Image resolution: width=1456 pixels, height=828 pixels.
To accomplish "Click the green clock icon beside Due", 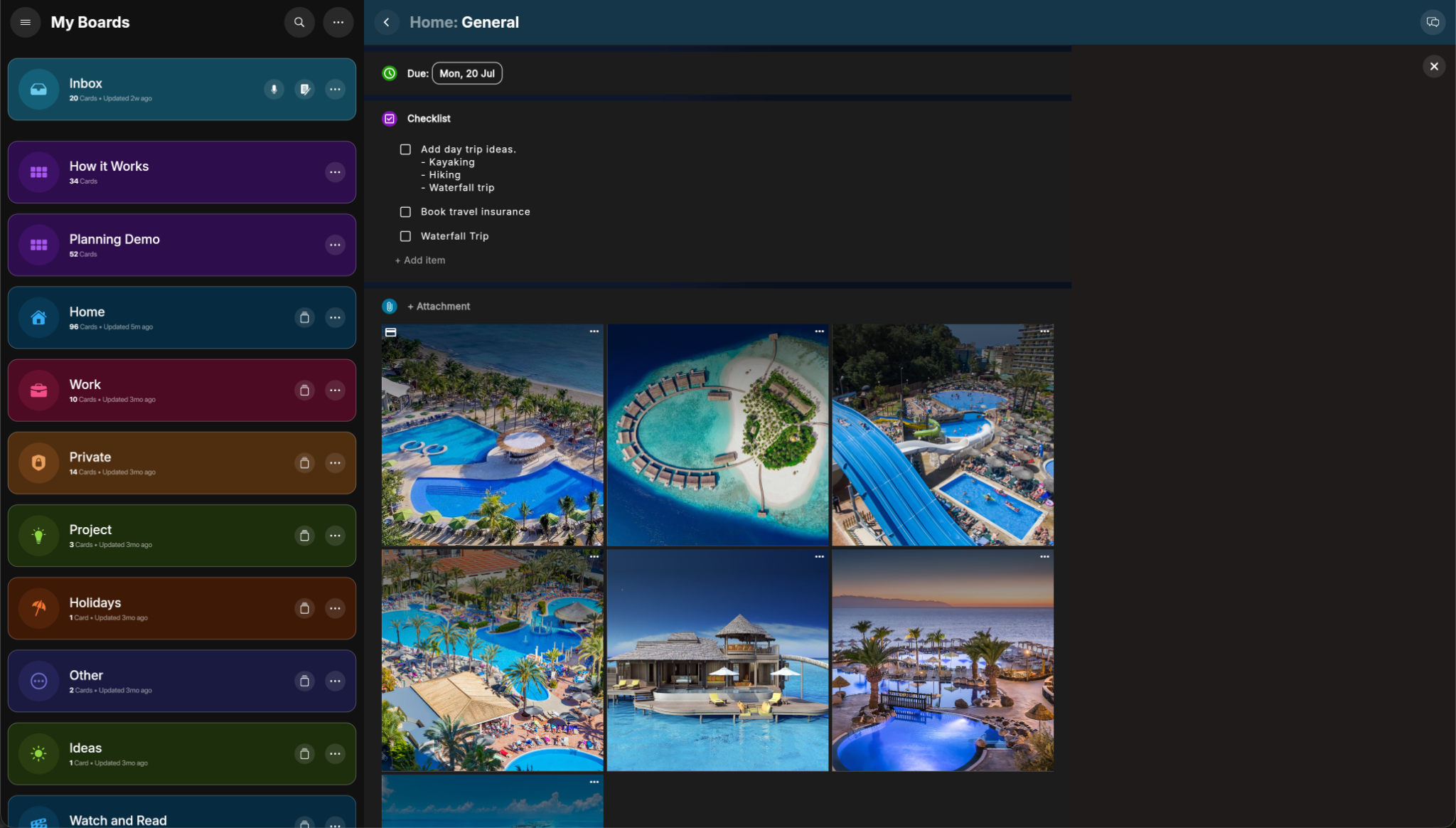I will pos(389,73).
